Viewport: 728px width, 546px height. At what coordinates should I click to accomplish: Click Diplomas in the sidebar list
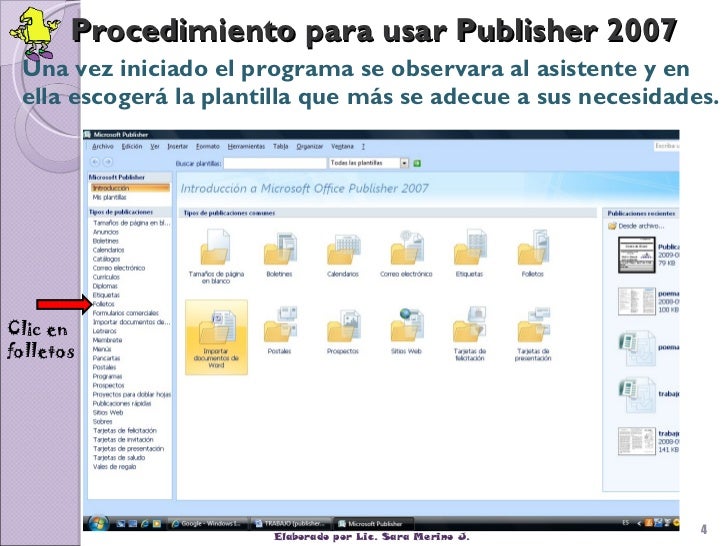105,286
